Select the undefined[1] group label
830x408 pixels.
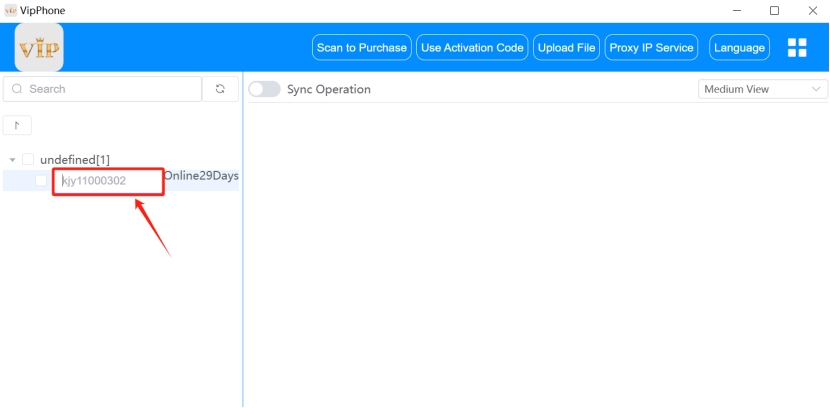pos(75,160)
